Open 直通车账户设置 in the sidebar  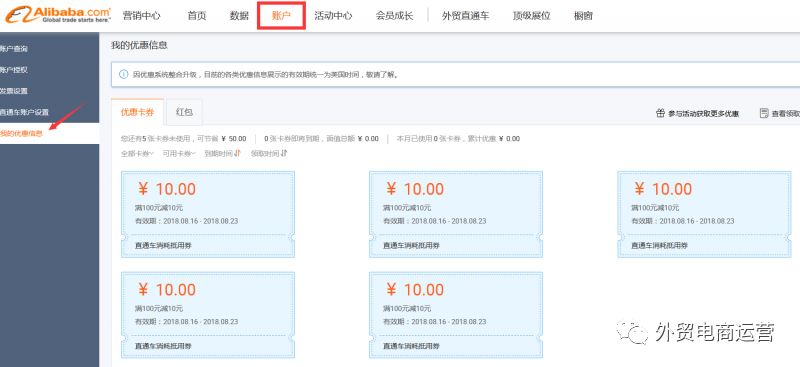pos(24,112)
